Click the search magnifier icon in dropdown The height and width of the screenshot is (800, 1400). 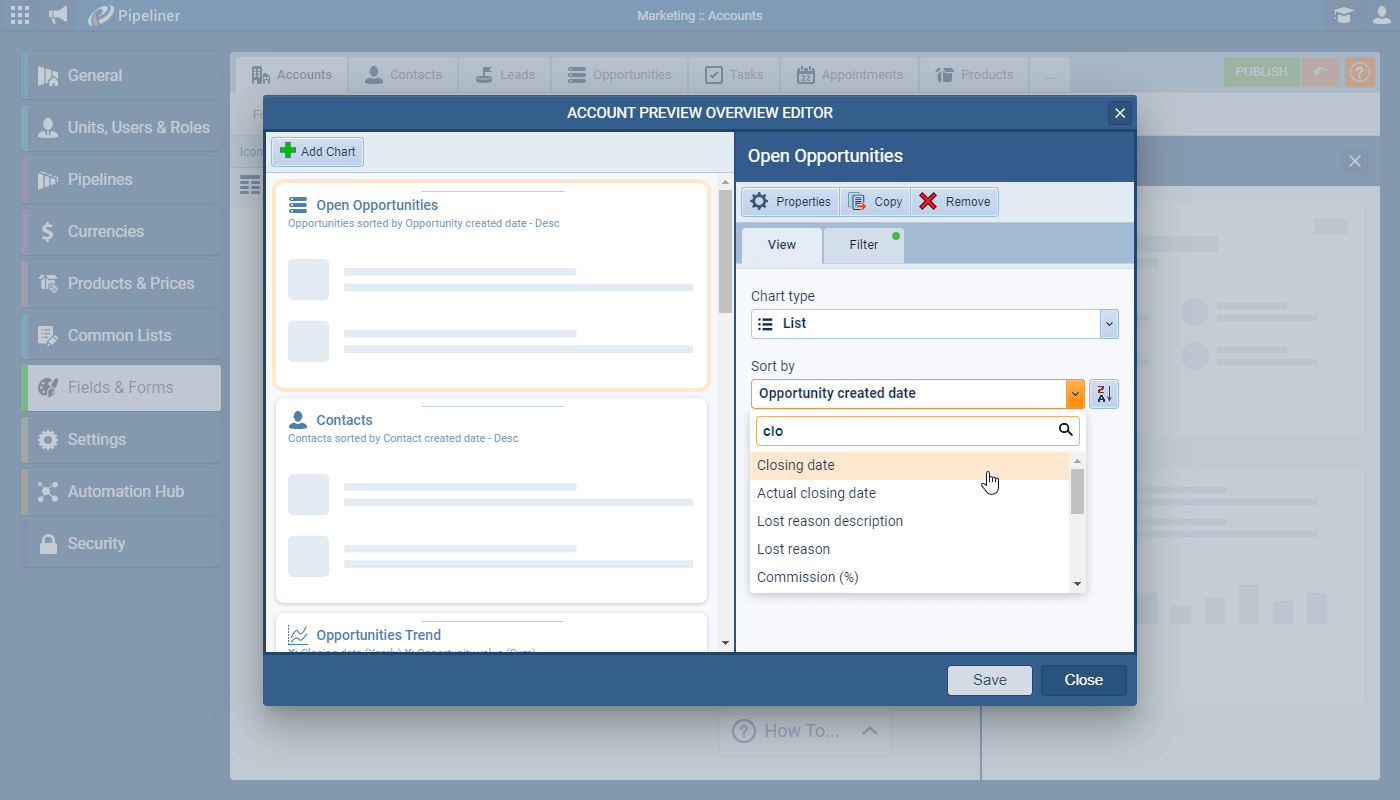click(1066, 430)
